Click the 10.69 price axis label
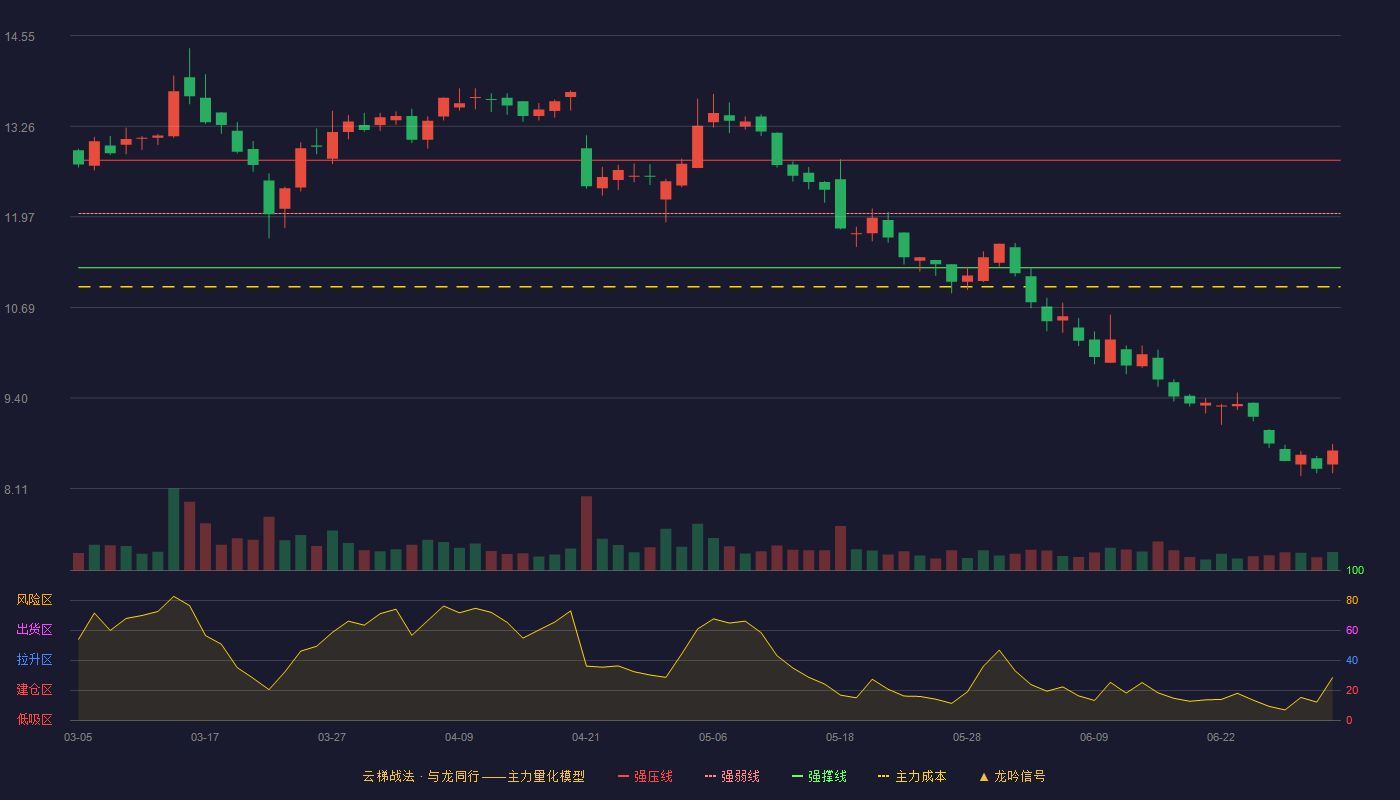This screenshot has width=1400, height=800. point(20,309)
